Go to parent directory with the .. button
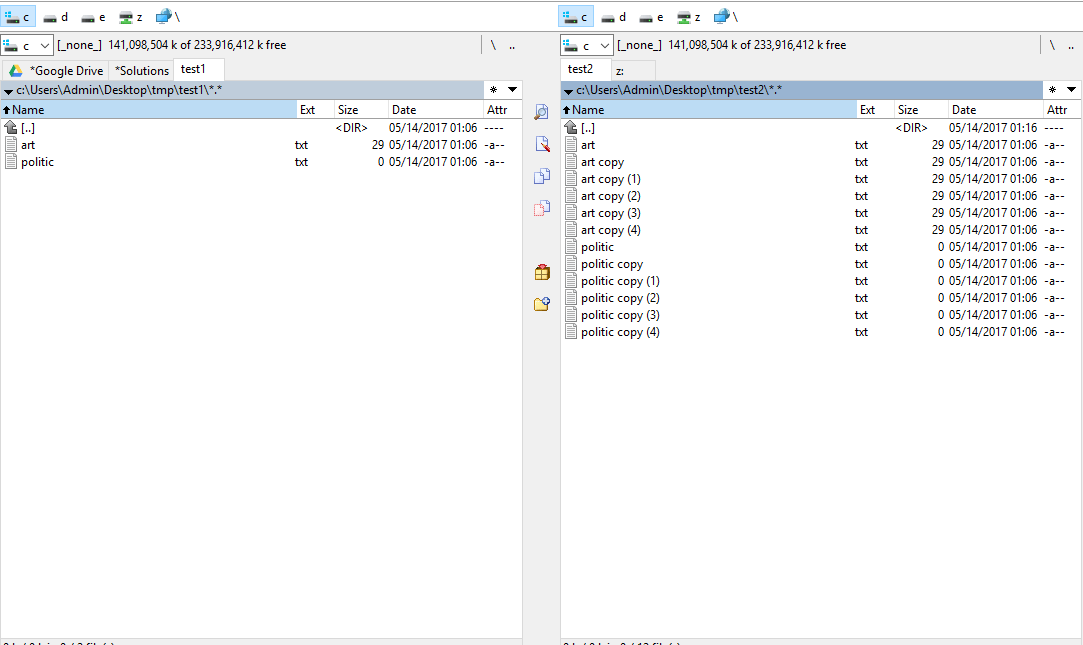This screenshot has height=645, width=1083. point(510,45)
